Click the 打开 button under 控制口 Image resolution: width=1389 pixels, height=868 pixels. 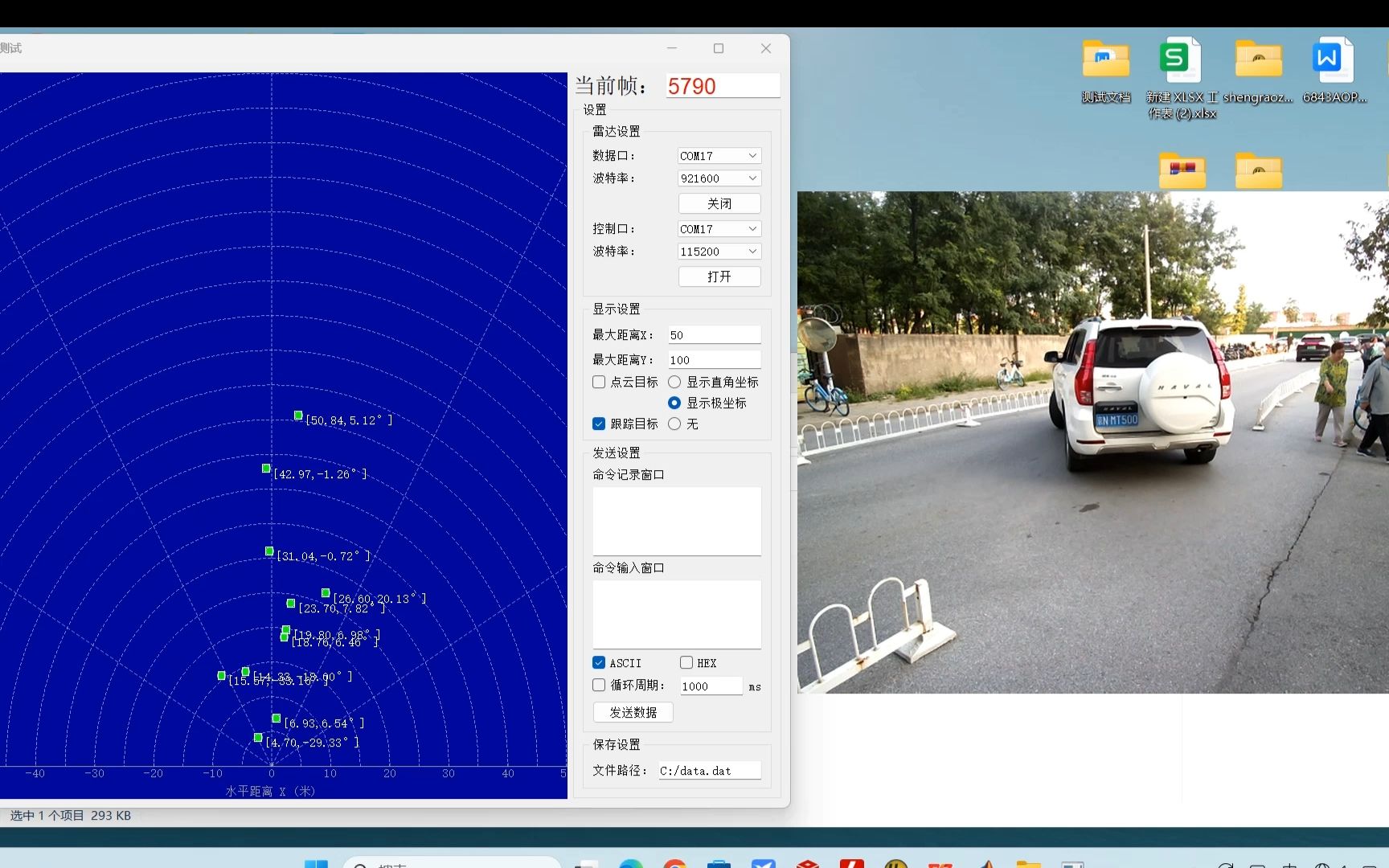click(719, 276)
